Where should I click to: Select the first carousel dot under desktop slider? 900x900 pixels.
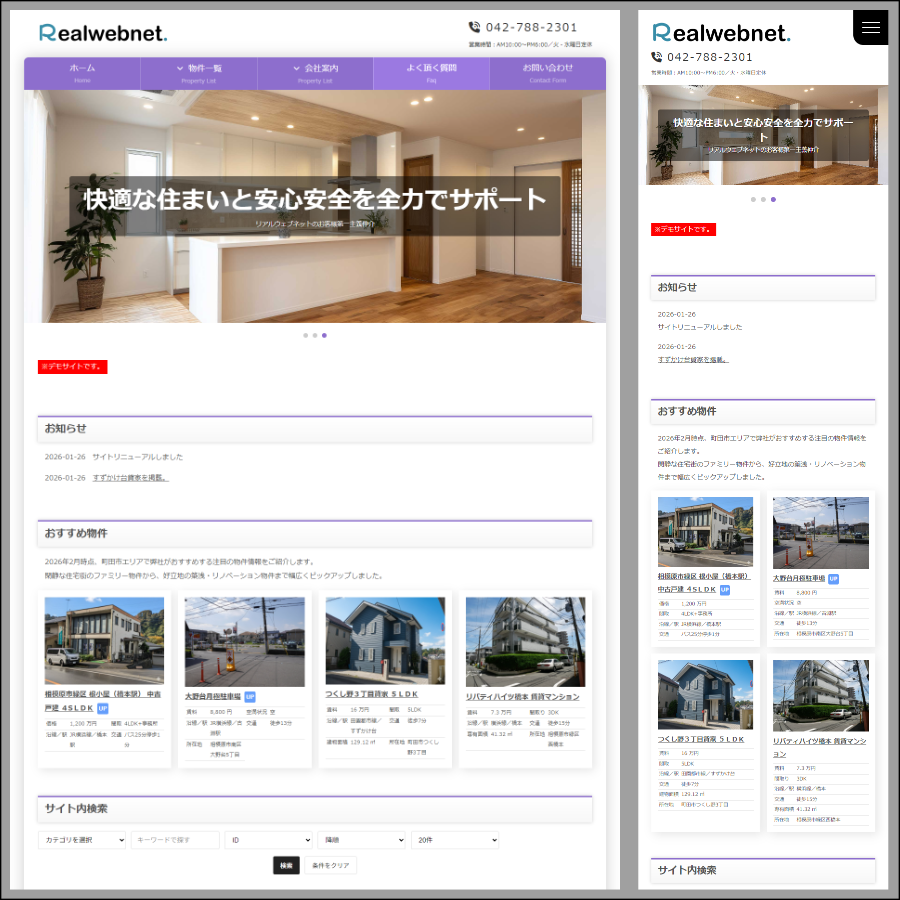pos(305,335)
